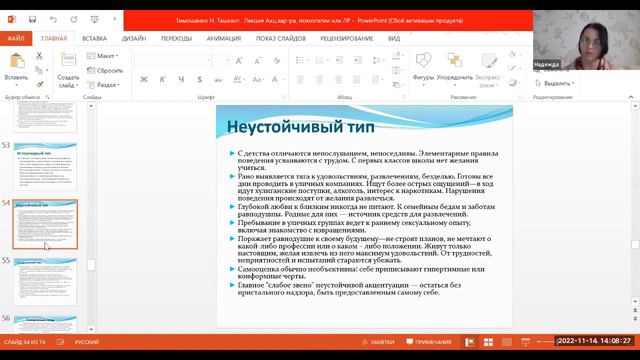Open the Макет layout dropdown
Screen dimensions: 640x360
click(x=102, y=56)
